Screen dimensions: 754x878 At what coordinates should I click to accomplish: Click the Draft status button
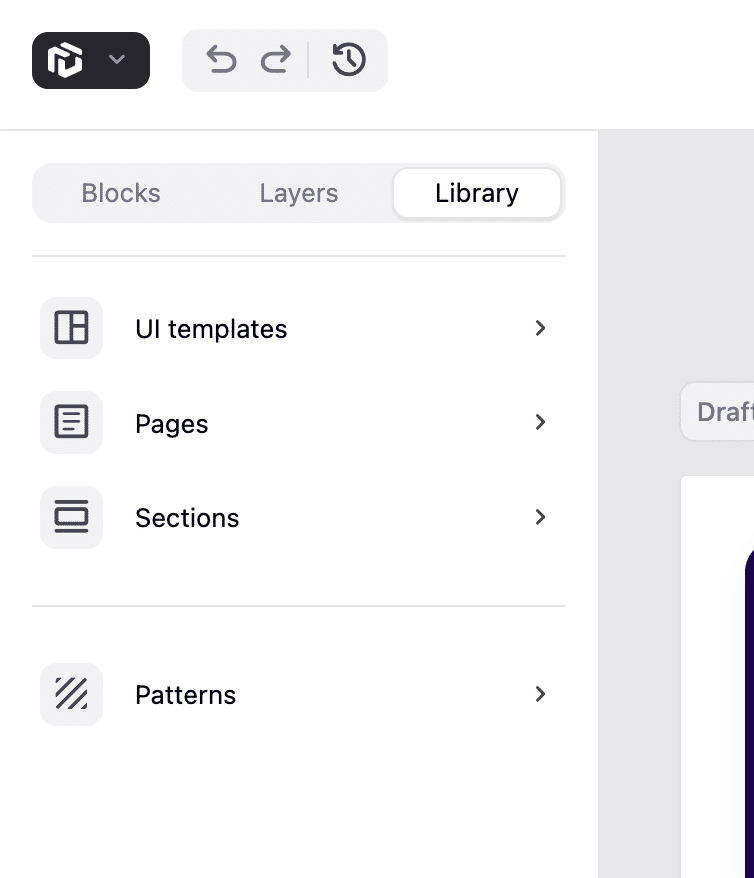coord(718,411)
